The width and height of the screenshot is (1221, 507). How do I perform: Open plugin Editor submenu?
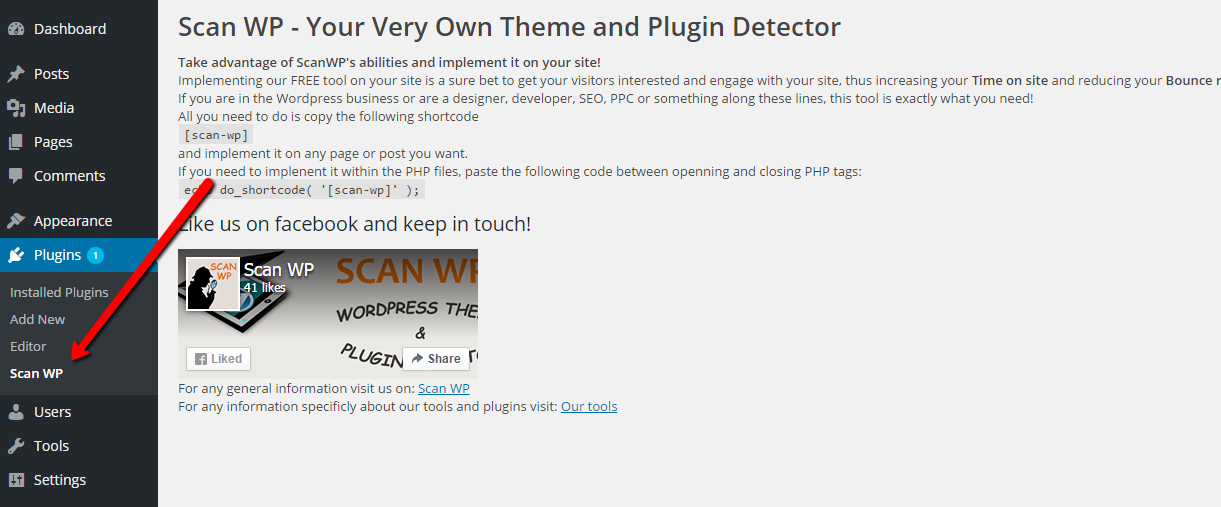coord(28,347)
